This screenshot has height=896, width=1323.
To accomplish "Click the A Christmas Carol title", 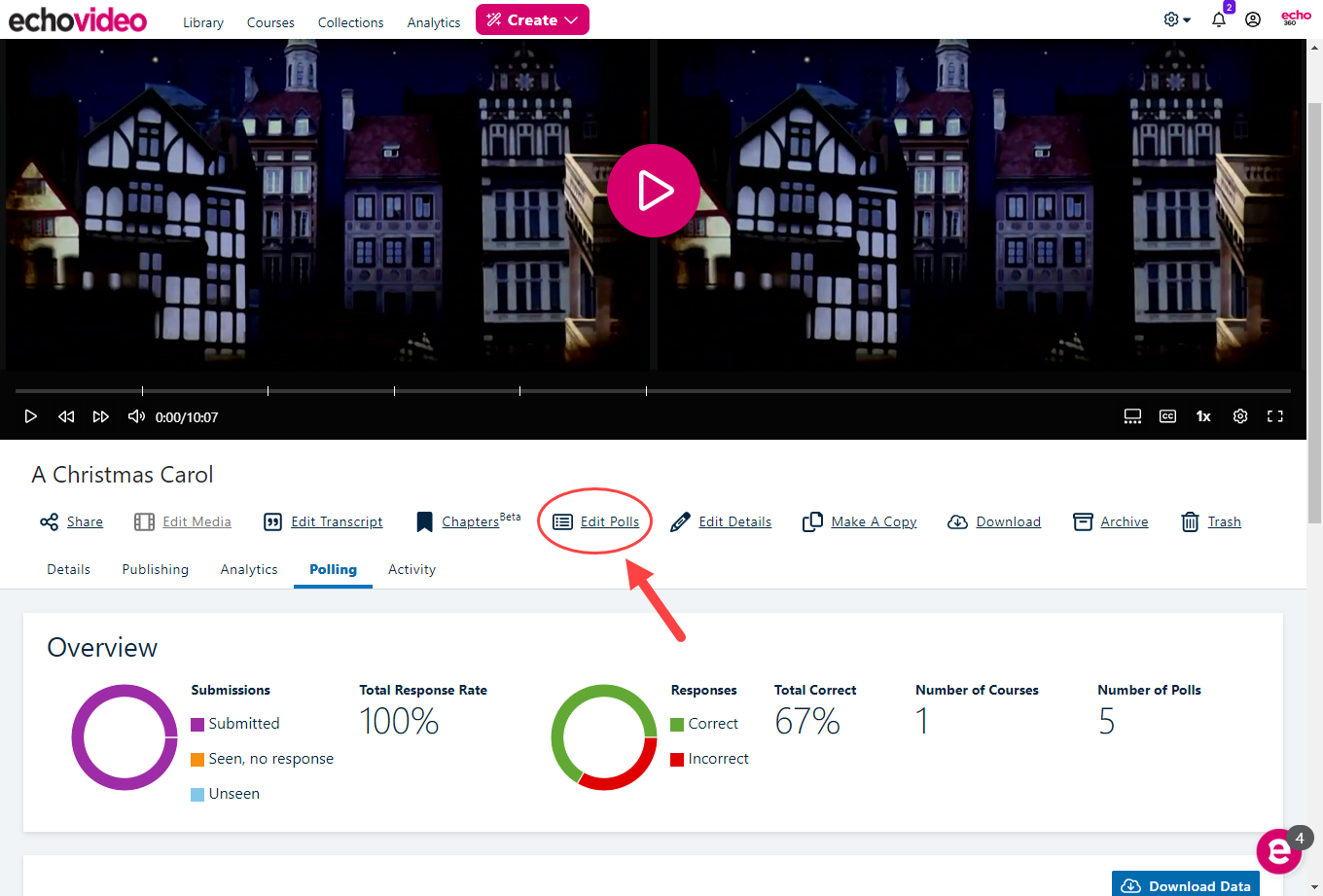I will click(x=123, y=475).
